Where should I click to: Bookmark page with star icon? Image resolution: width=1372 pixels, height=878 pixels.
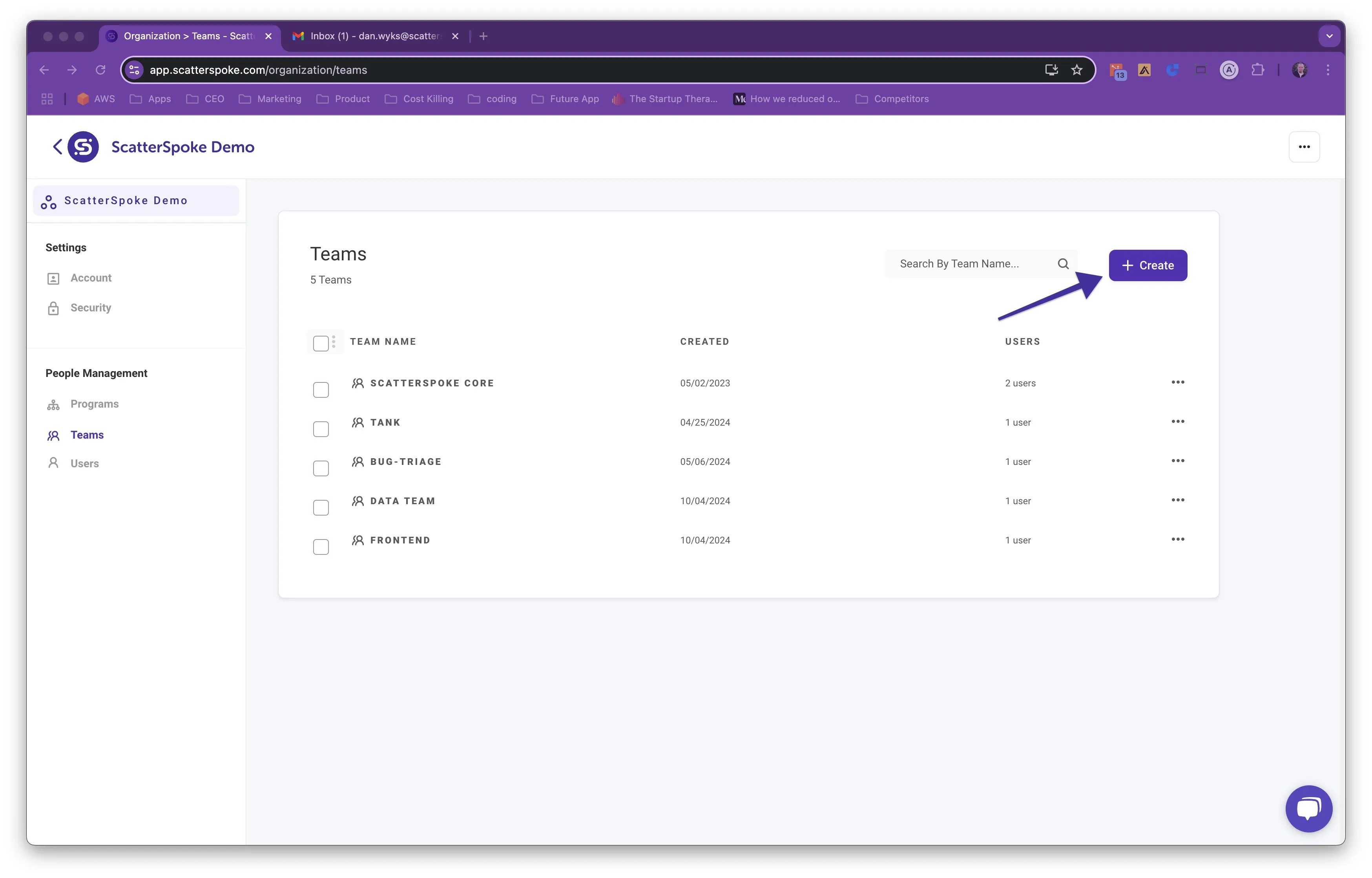coord(1076,70)
